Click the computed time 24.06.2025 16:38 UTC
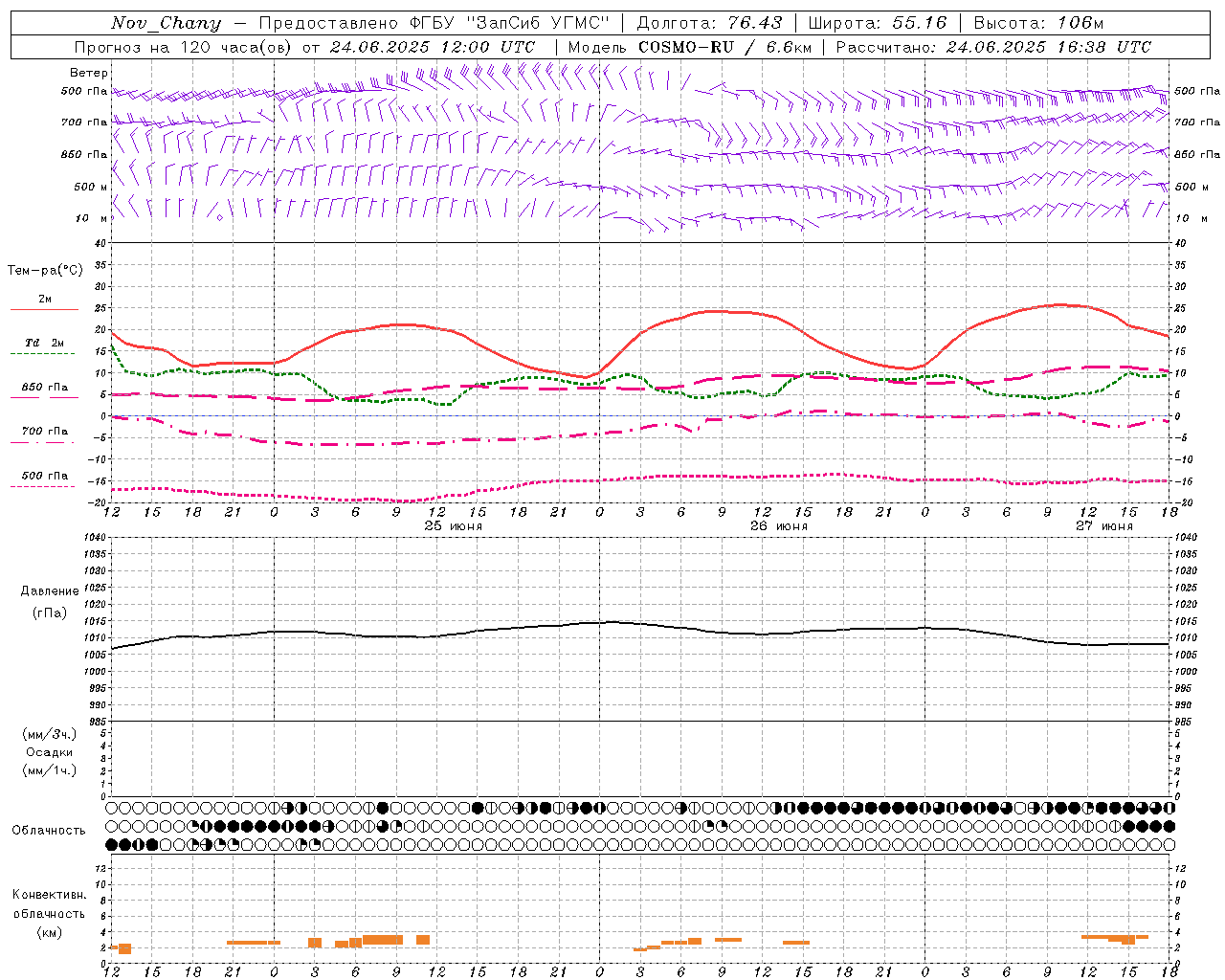1225x980 pixels. [1048, 47]
